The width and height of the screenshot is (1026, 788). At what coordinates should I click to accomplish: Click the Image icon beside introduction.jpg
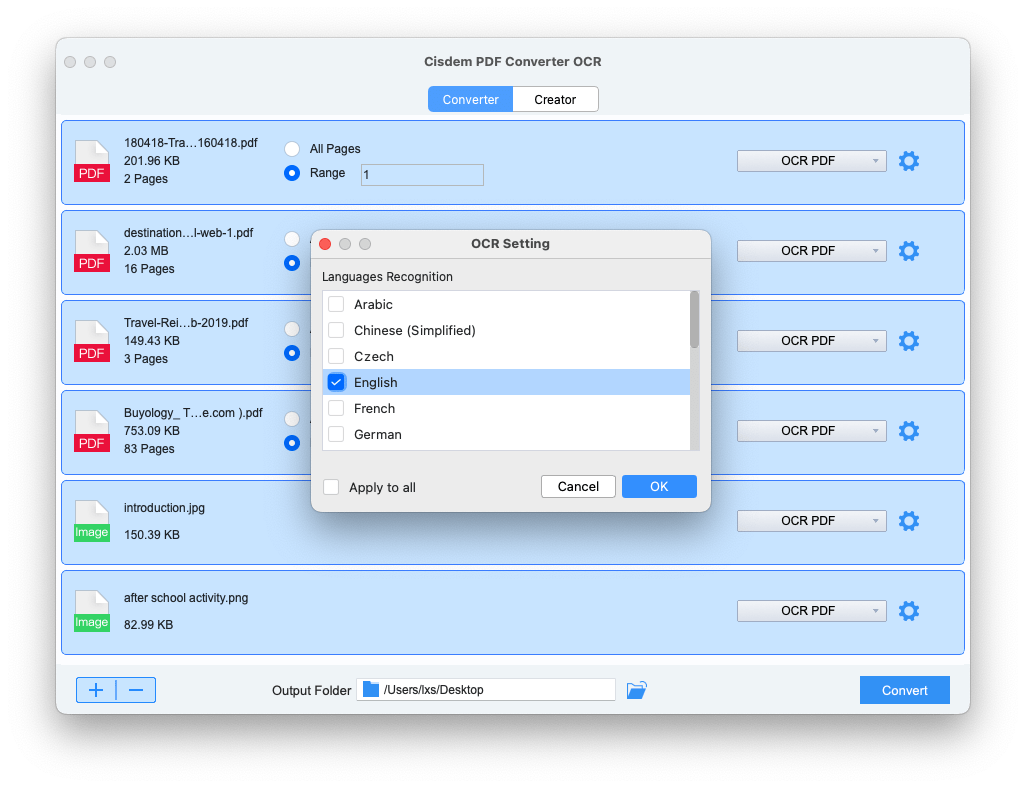click(91, 521)
